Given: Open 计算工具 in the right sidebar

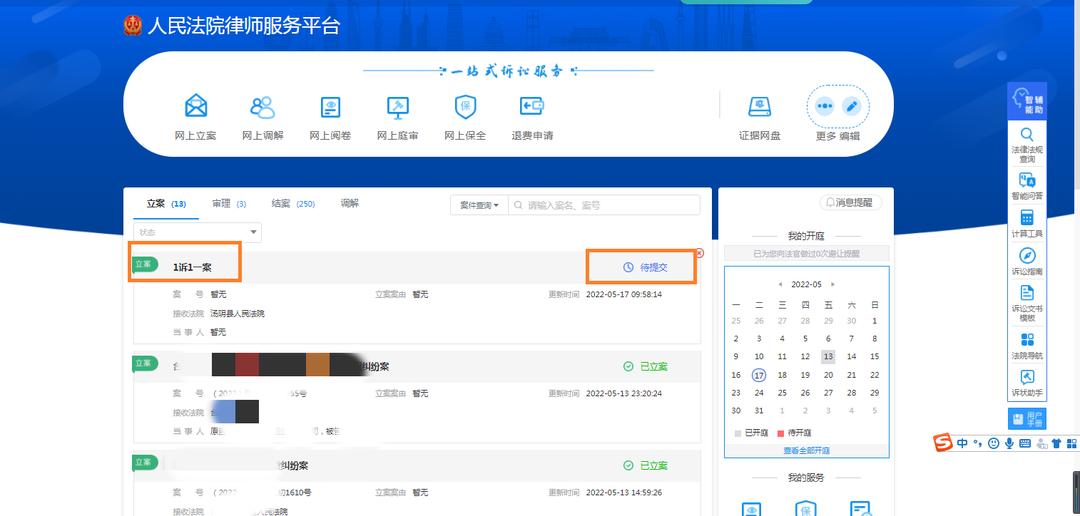Looking at the screenshot, I should click(x=1027, y=224).
